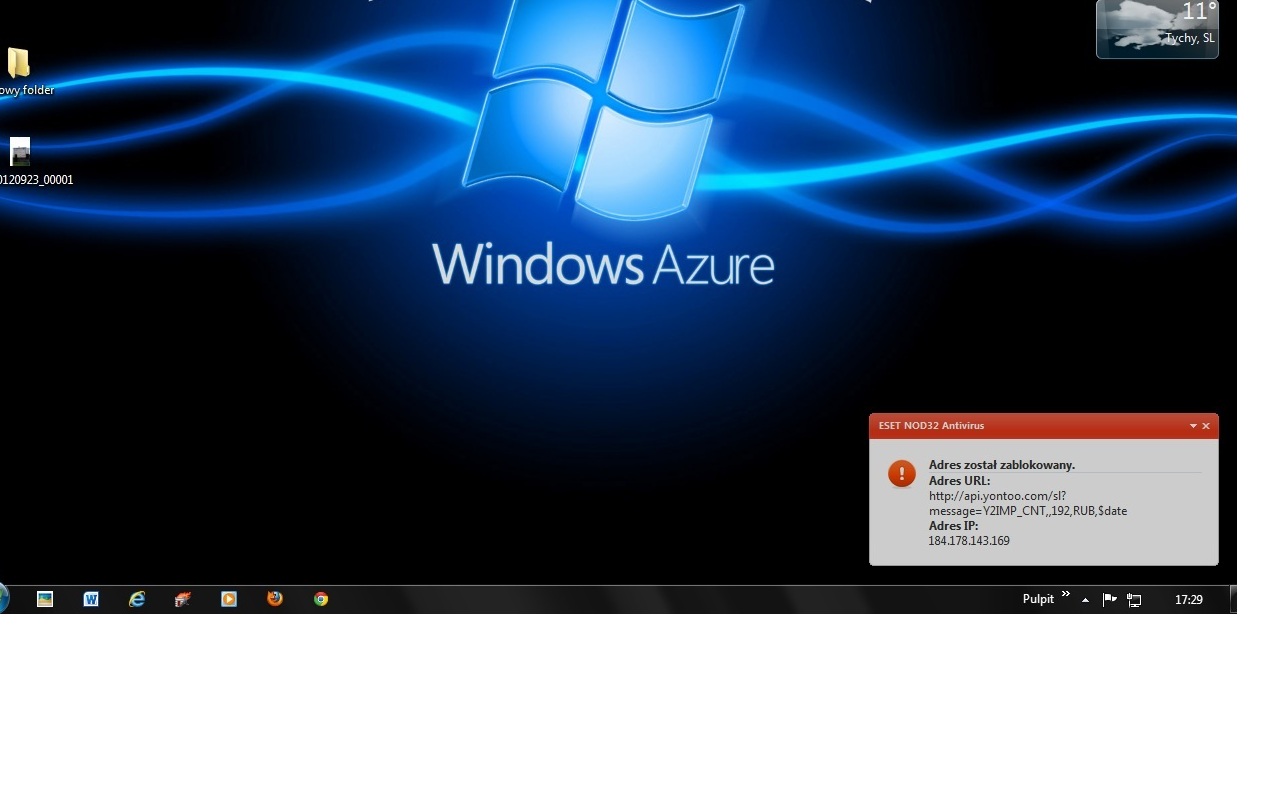Click the 'Adres URL:' label
The height and width of the screenshot is (808, 1274).
click(x=959, y=481)
